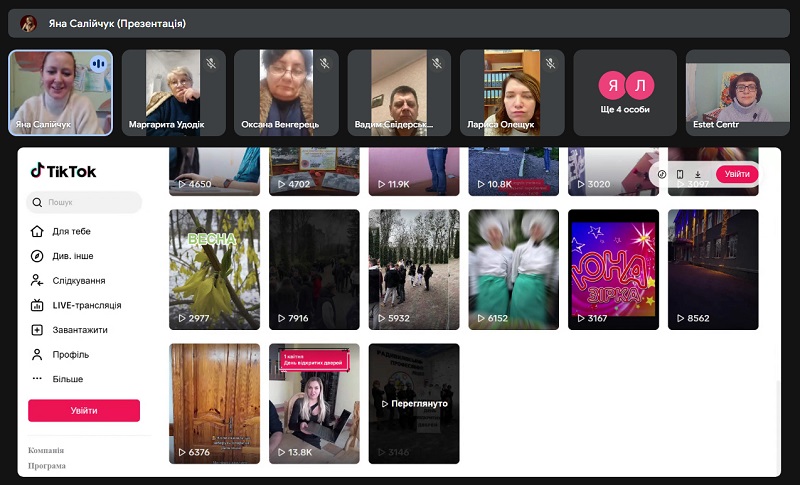Viewport: 800px width, 485px height.
Task: Toggle muted mic on Маргарита Удодік's tile
Action: (x=211, y=63)
